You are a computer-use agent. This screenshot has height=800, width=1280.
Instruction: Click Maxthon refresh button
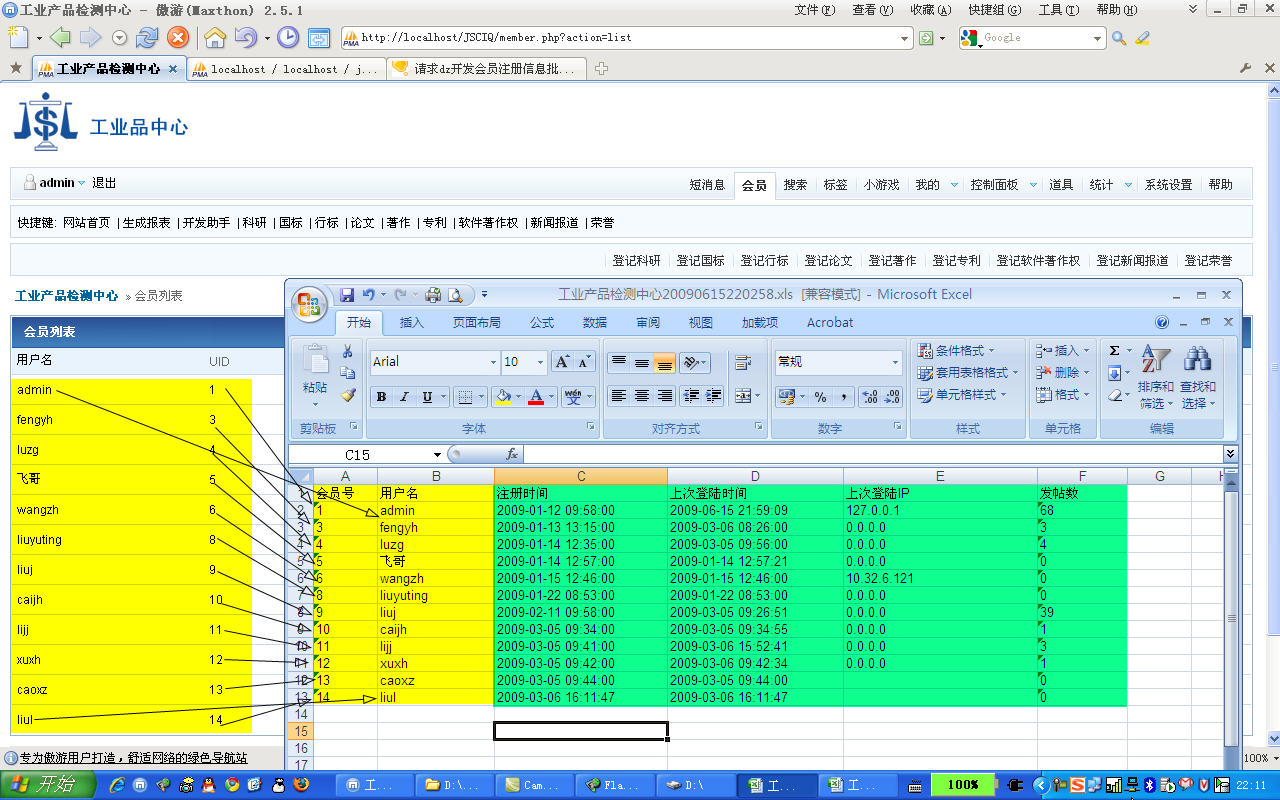[147, 38]
